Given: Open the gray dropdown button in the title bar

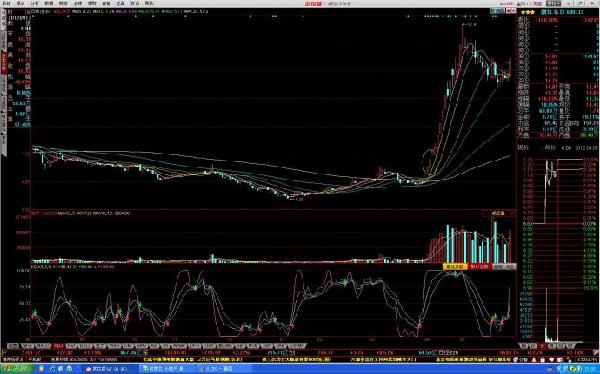Looking at the screenshot, I should (553, 3).
